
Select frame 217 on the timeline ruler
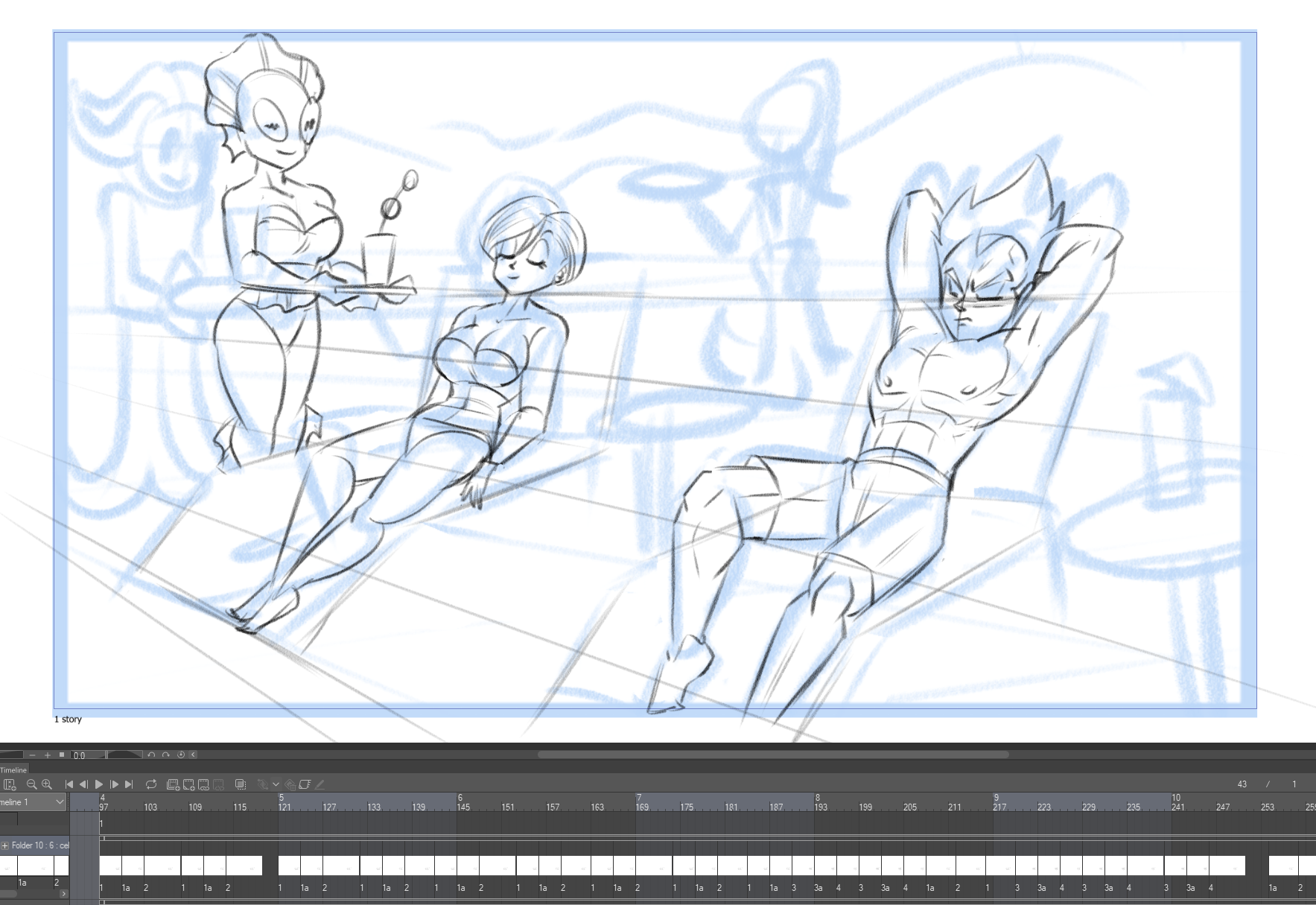(999, 807)
